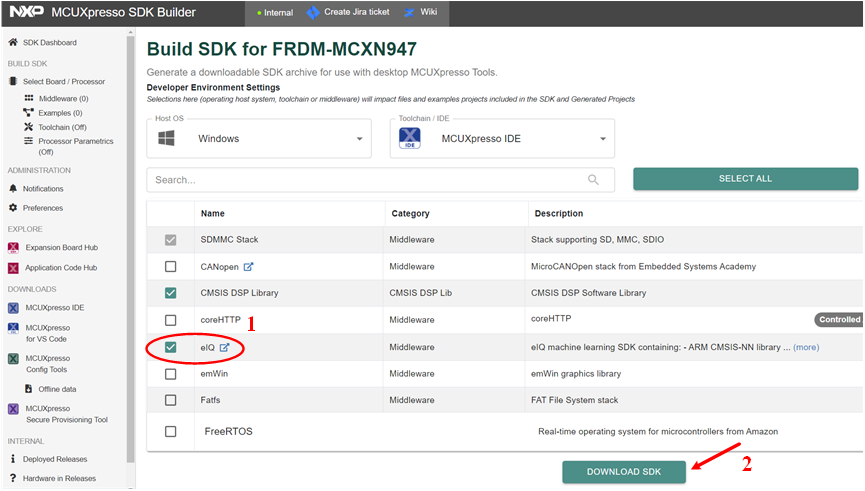Click the Select Board / Processor chip icon

[x=13, y=81]
